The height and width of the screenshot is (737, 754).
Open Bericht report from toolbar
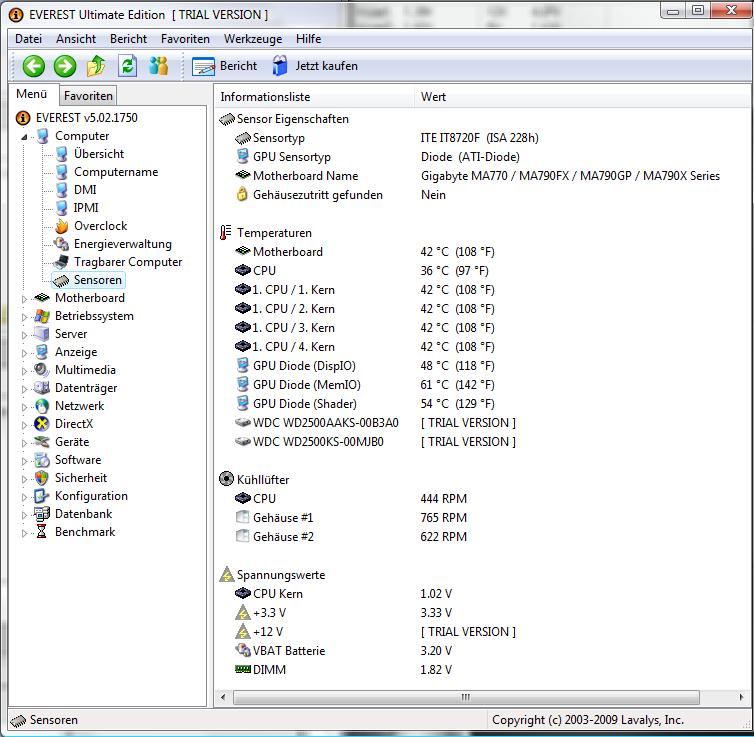pos(225,66)
